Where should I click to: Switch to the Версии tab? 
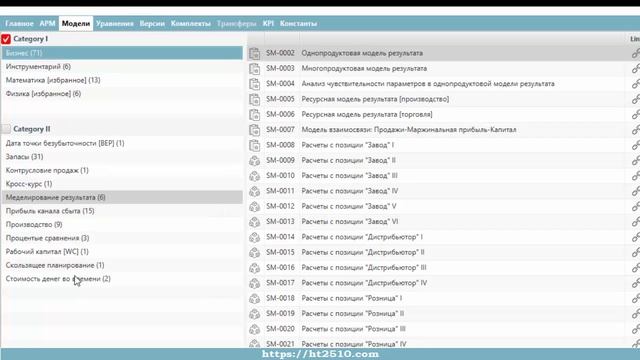(152, 24)
